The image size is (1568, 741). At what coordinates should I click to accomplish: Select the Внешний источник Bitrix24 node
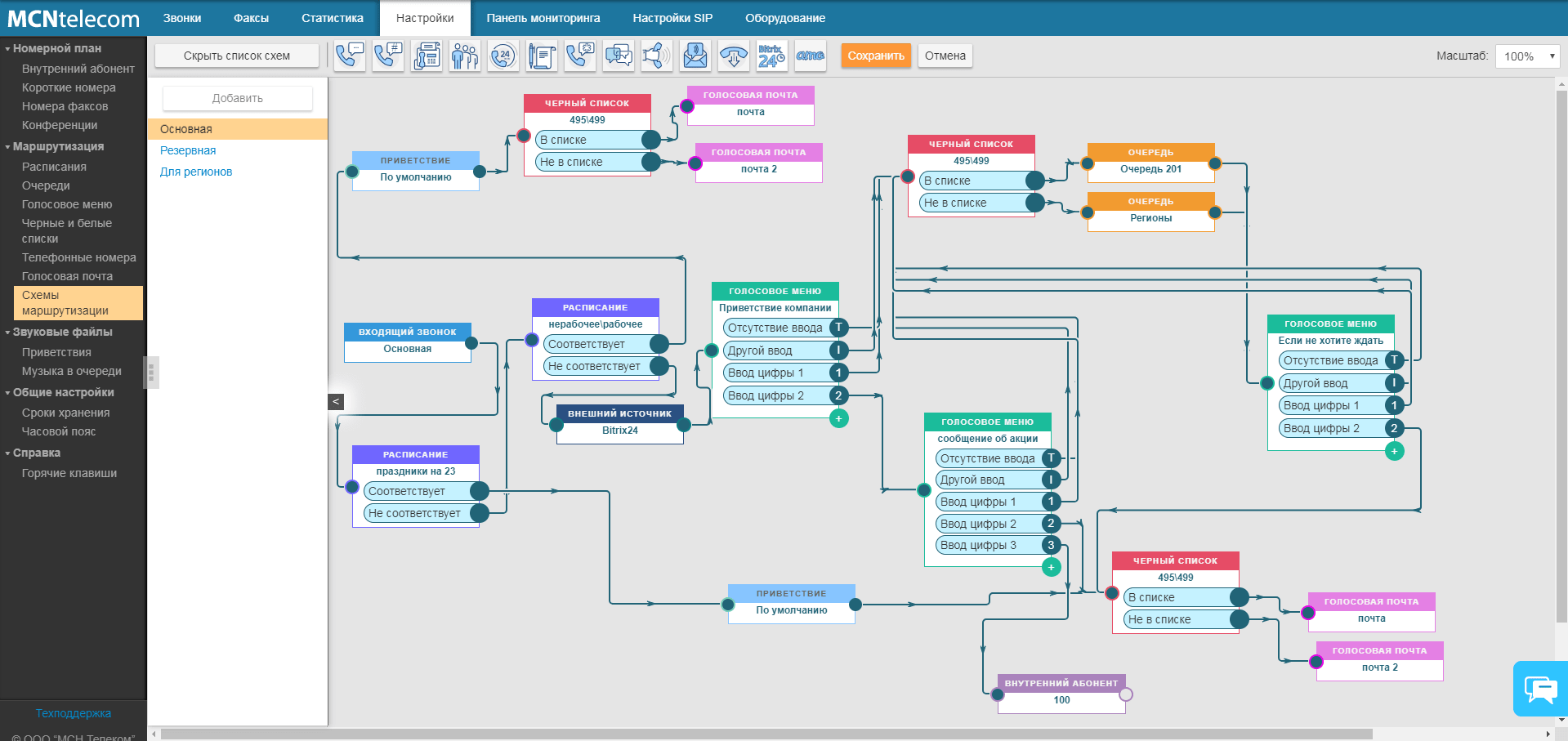click(x=620, y=424)
